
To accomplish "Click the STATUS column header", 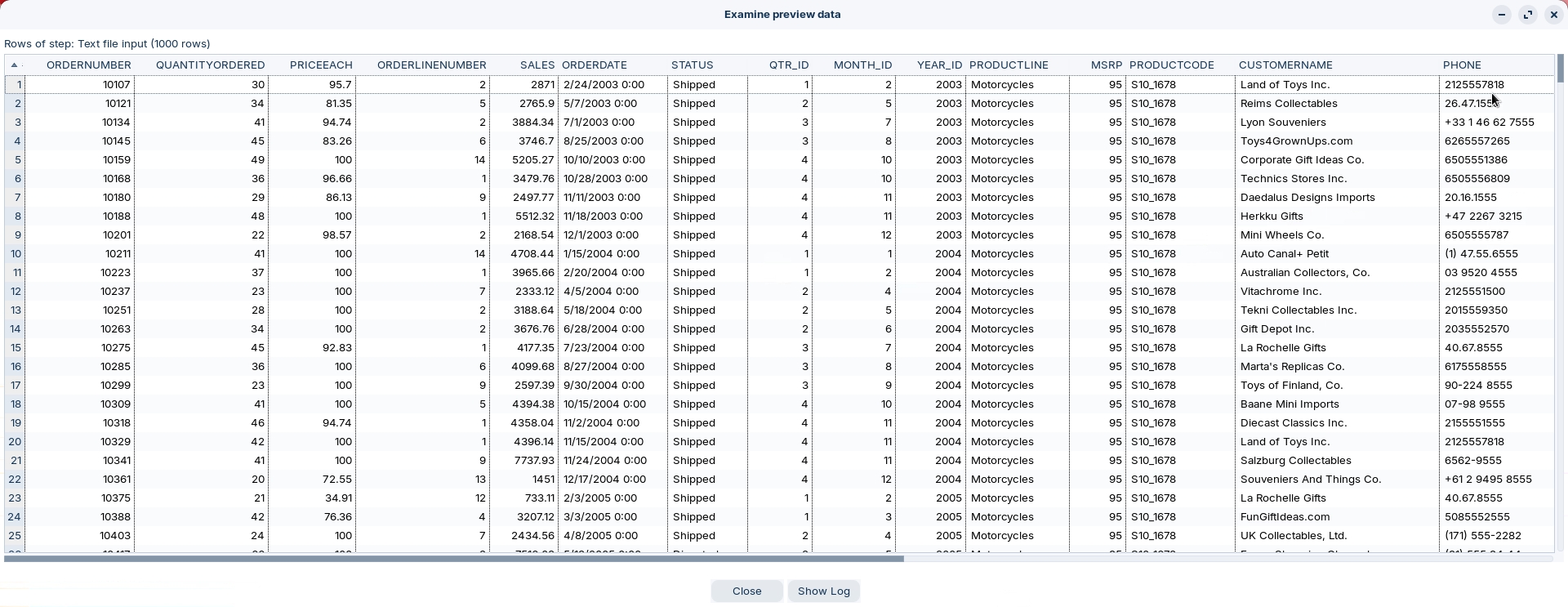I will click(x=692, y=65).
